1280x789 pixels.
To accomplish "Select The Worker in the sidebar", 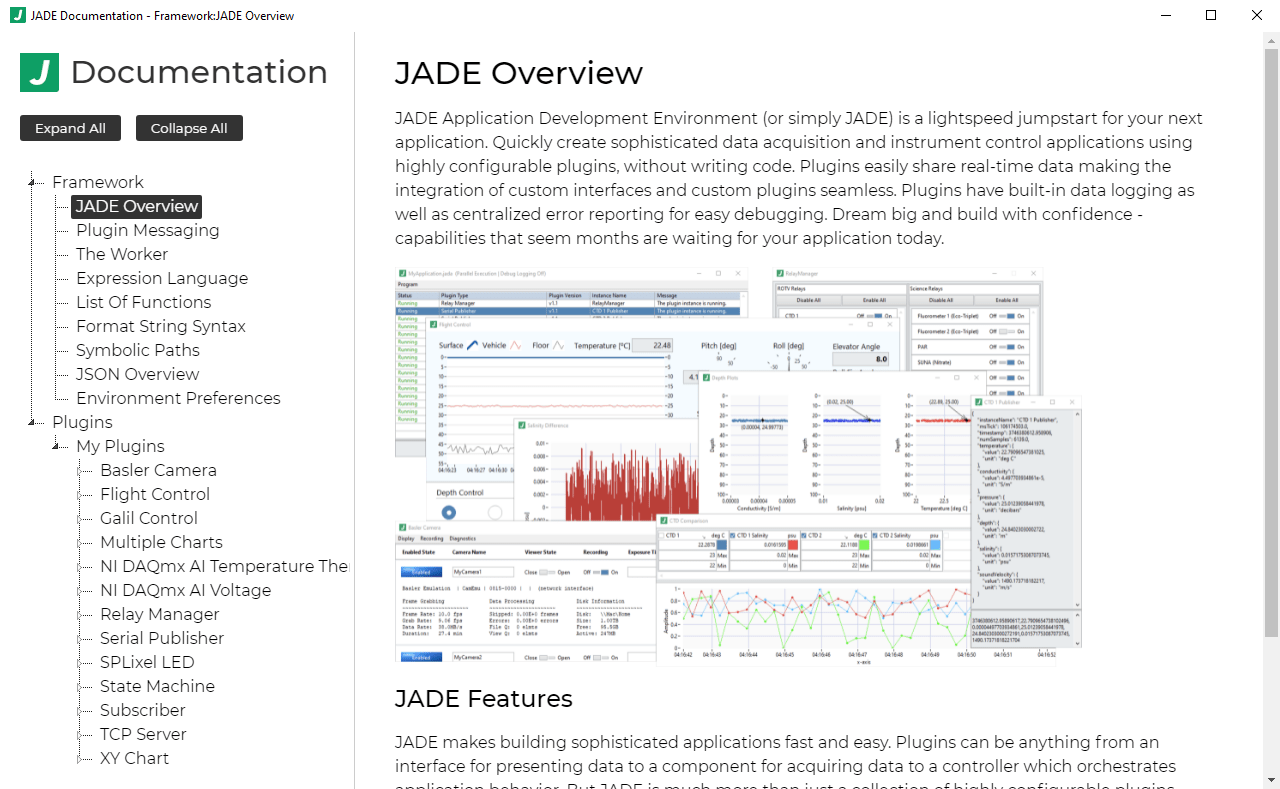I will [121, 254].
